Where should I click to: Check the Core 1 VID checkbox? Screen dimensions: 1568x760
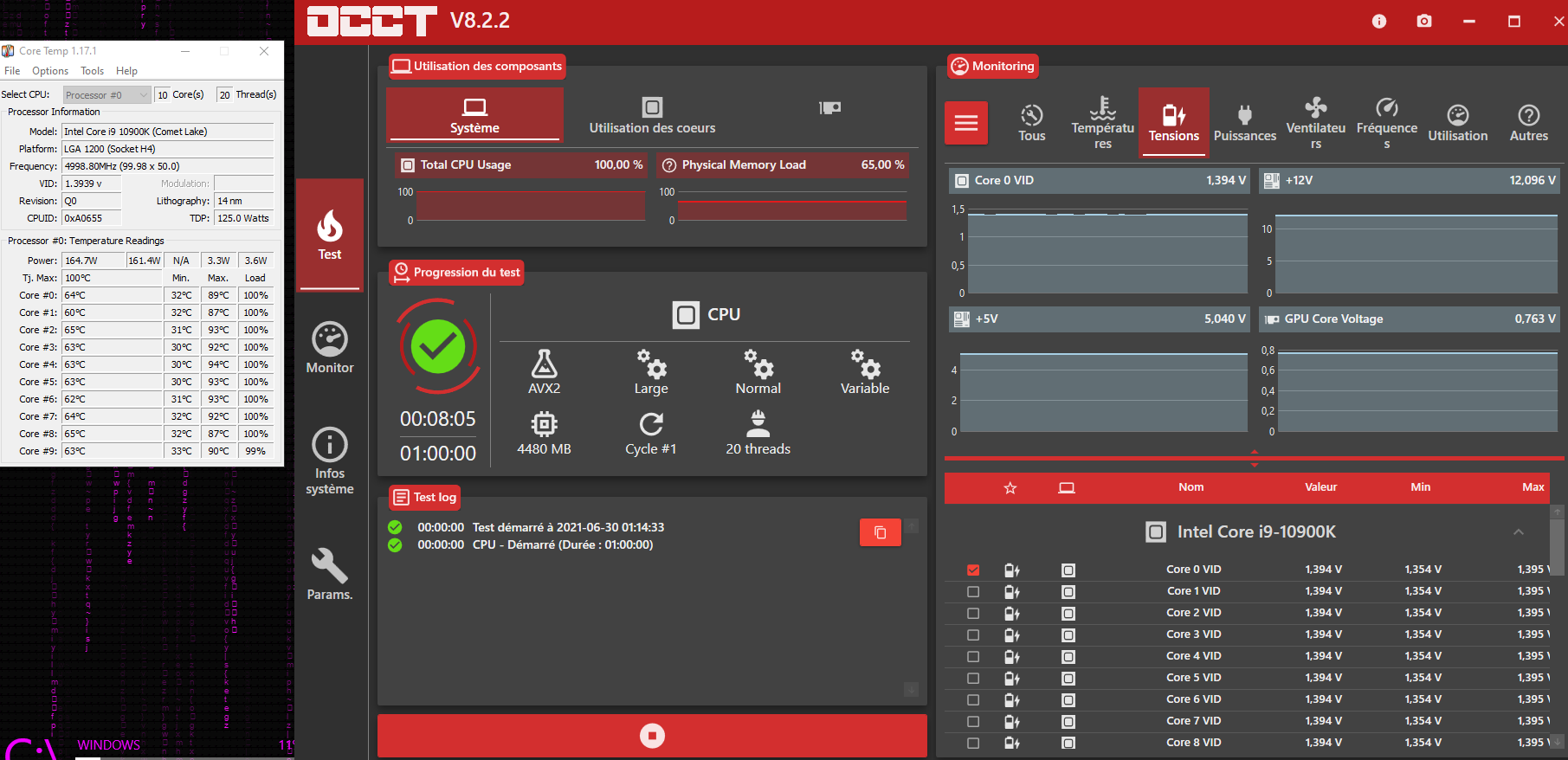pos(973,591)
